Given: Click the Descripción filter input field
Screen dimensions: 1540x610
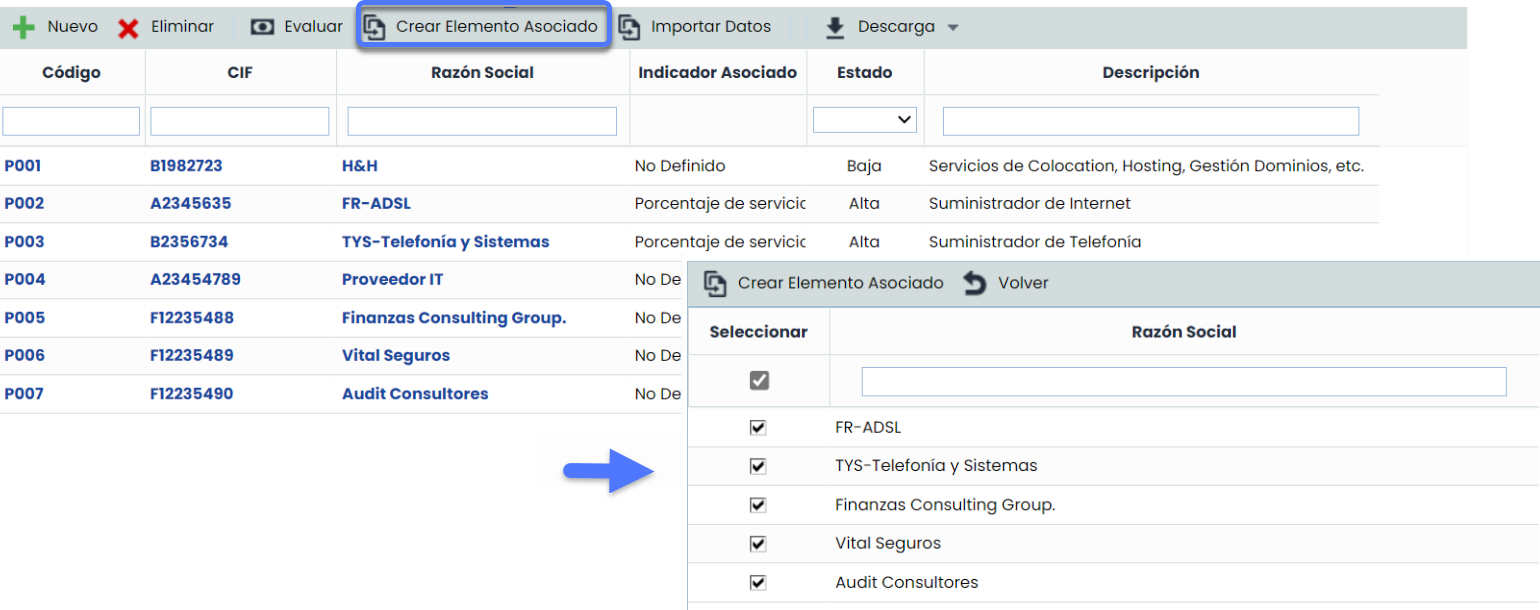Looking at the screenshot, I should 1150,121.
